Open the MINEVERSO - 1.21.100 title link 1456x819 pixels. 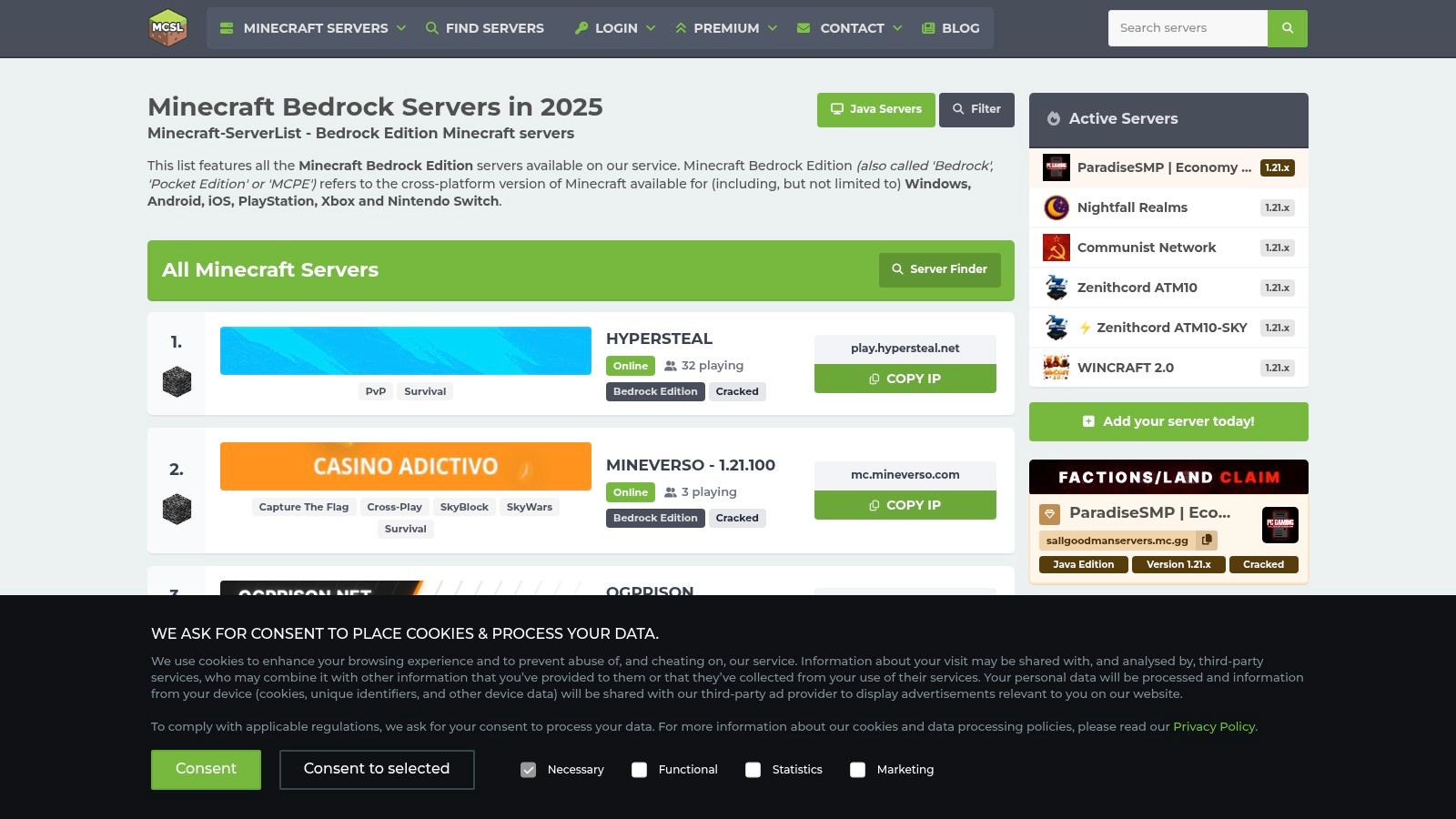coord(691,465)
